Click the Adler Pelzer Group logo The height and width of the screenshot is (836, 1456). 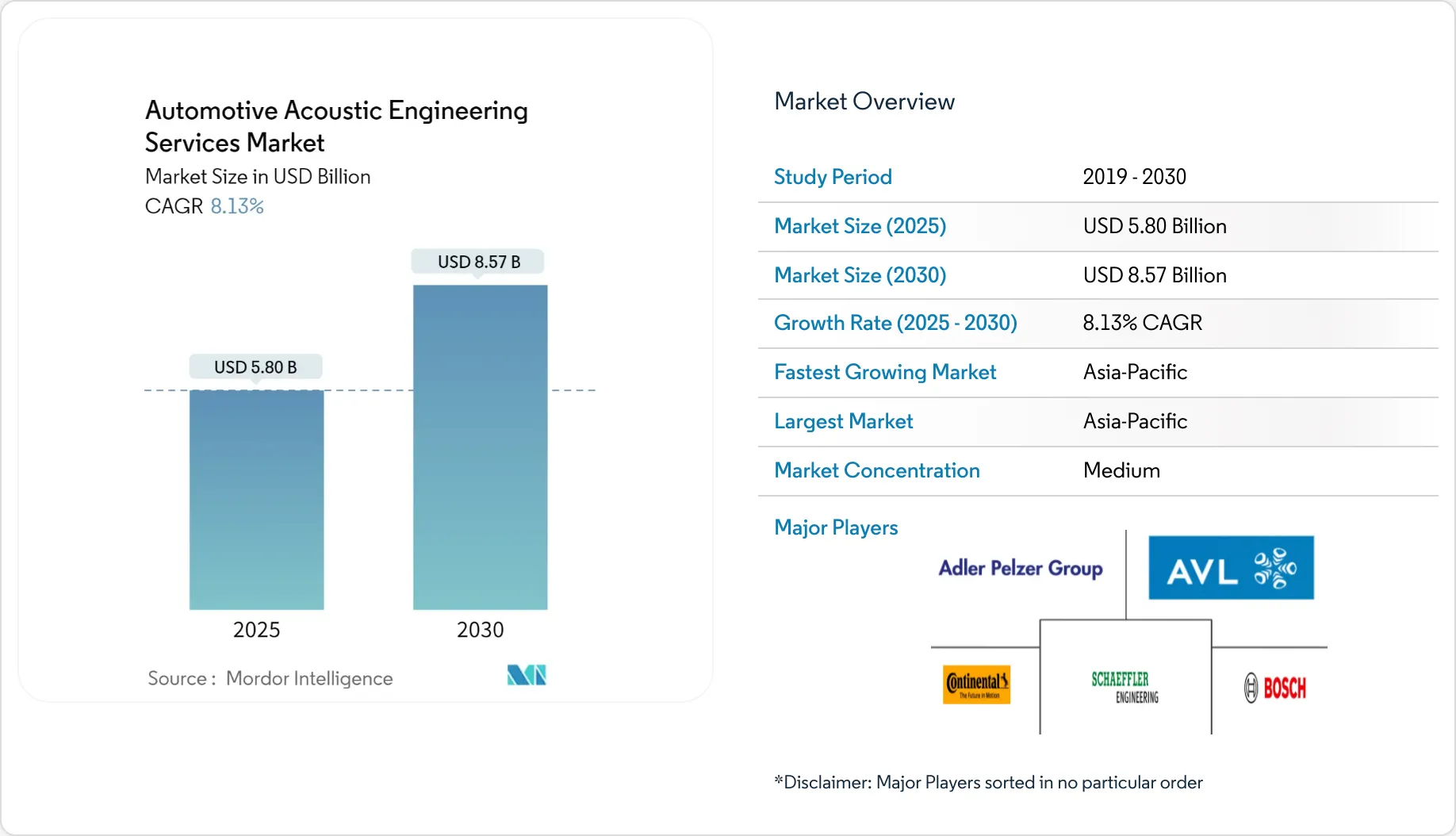coord(1021,568)
